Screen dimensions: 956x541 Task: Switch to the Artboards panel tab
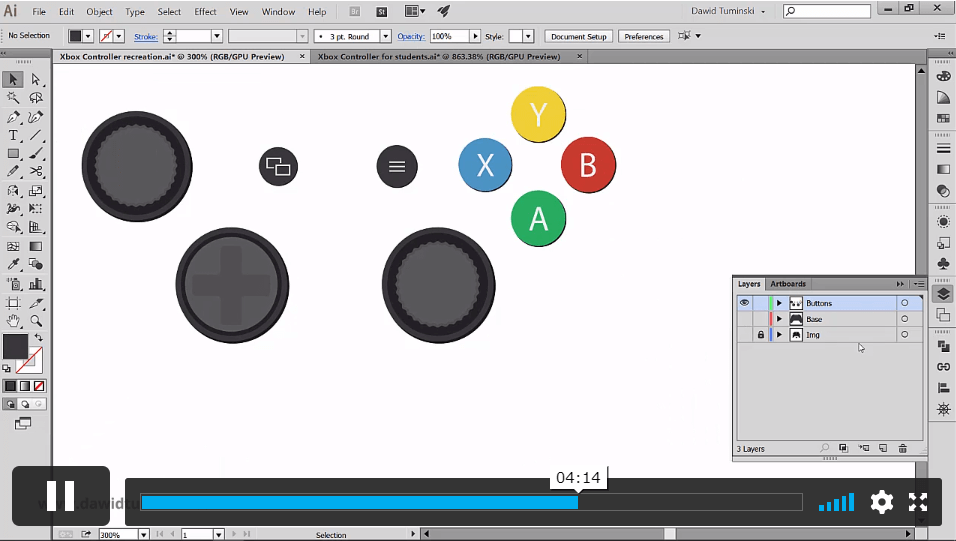click(x=788, y=284)
